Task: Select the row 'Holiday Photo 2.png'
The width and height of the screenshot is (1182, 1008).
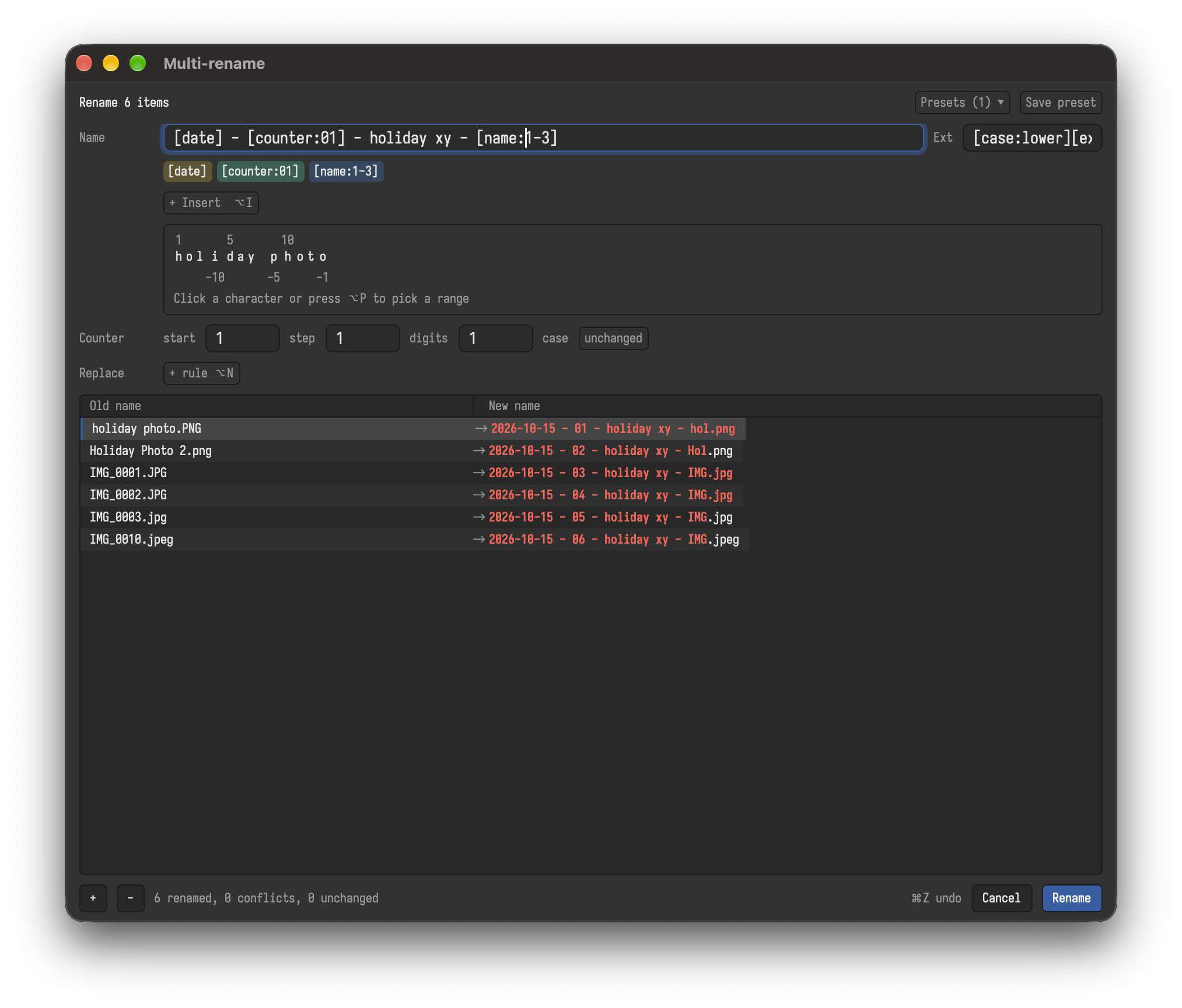Action: 413,451
